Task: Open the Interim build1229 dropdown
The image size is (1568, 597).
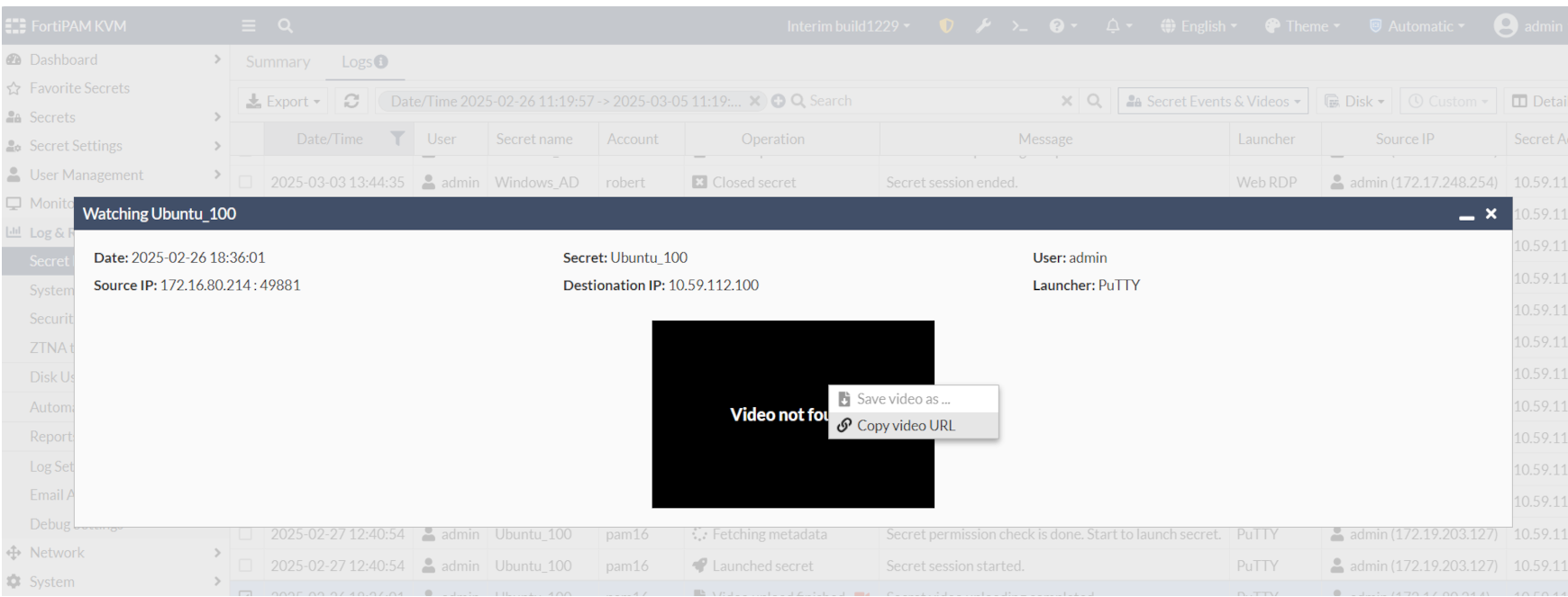Action: 848,26
